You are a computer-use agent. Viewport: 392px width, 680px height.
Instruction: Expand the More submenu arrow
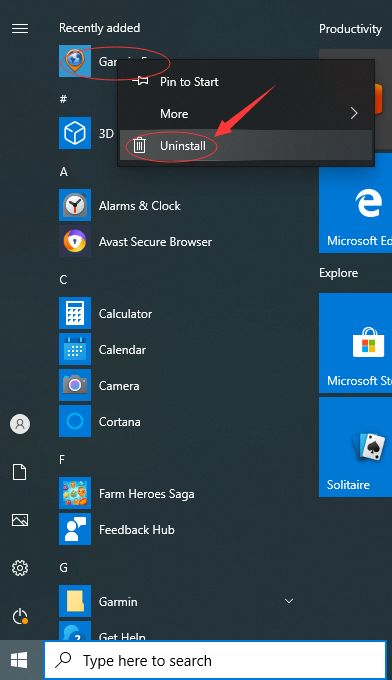[354, 114]
